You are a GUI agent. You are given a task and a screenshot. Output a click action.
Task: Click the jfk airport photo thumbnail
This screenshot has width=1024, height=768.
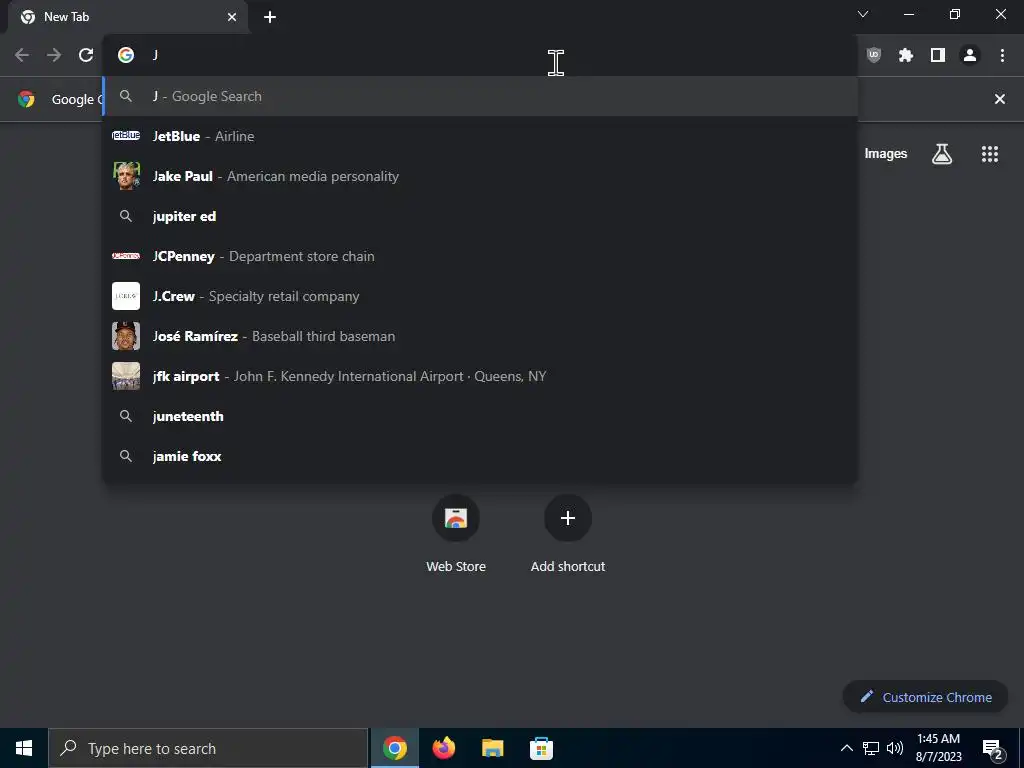[x=126, y=376]
